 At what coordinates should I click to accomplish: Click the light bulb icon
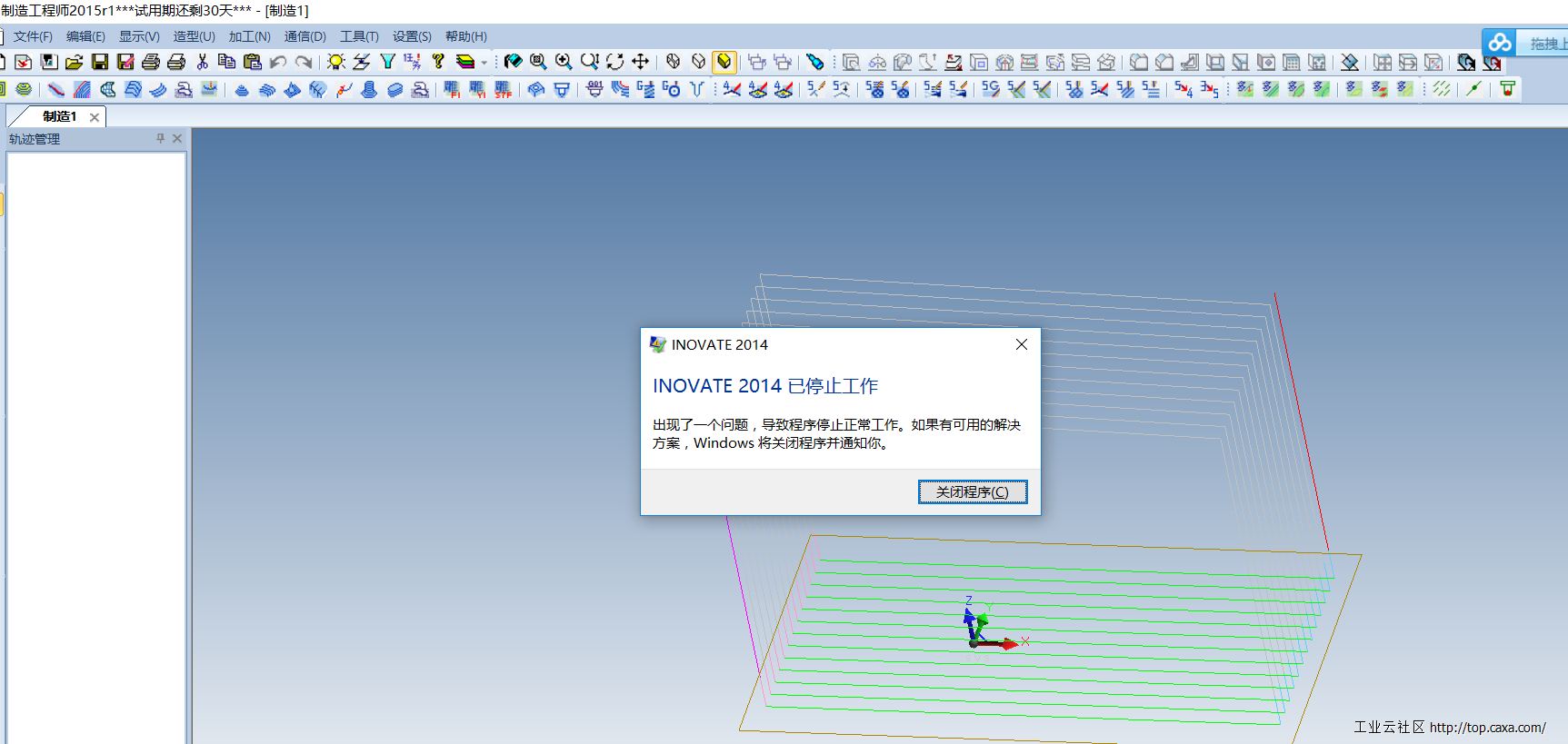coord(336,62)
